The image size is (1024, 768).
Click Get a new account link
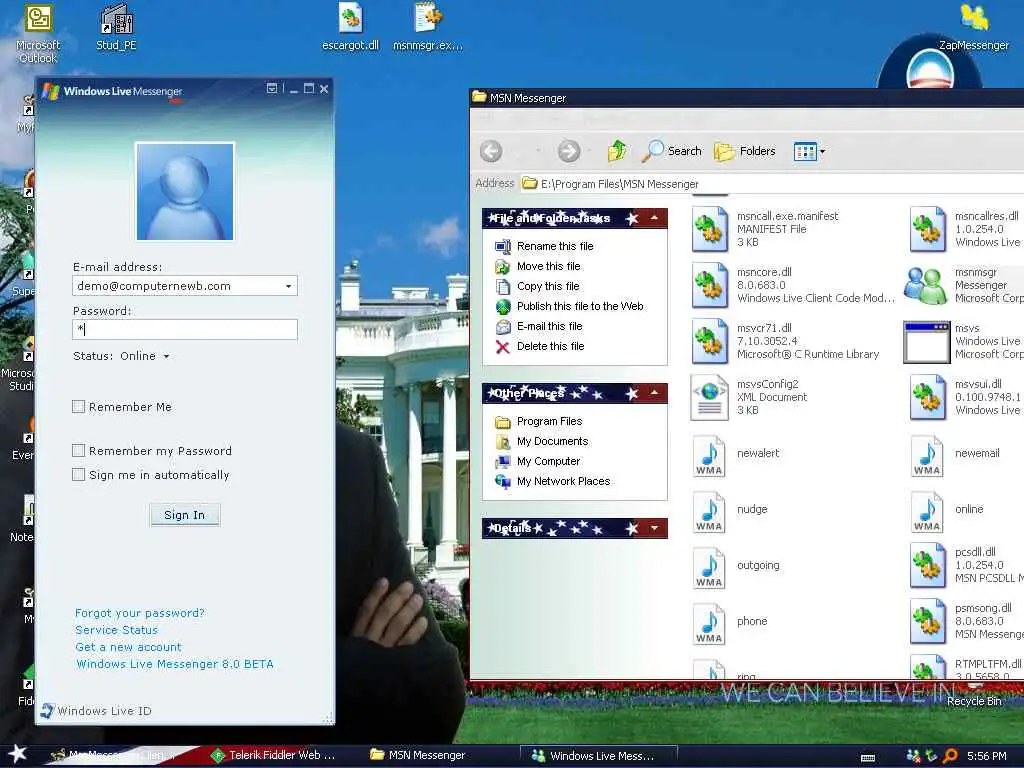click(128, 647)
